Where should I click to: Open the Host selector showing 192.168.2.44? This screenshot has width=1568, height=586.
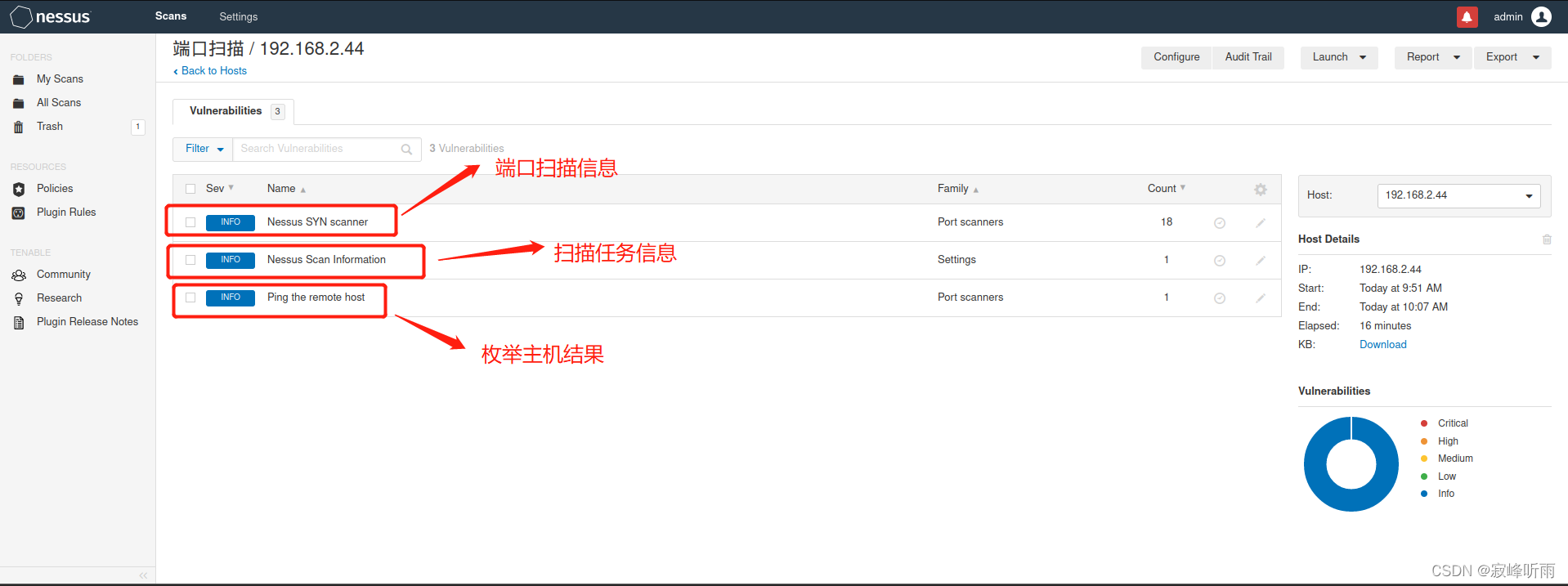point(1459,195)
